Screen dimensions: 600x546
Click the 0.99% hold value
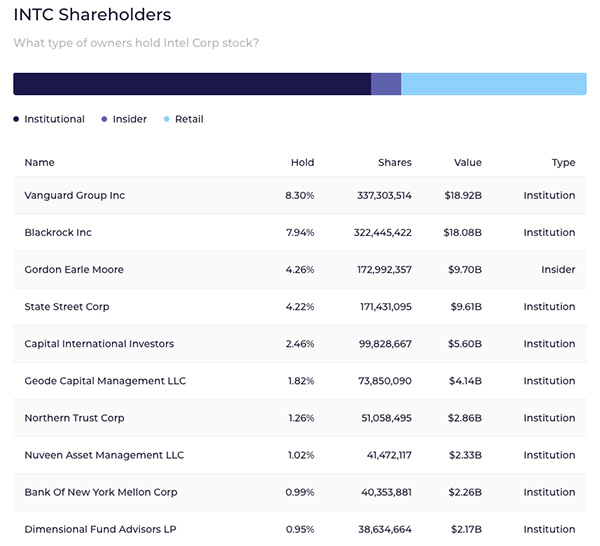[x=300, y=492]
